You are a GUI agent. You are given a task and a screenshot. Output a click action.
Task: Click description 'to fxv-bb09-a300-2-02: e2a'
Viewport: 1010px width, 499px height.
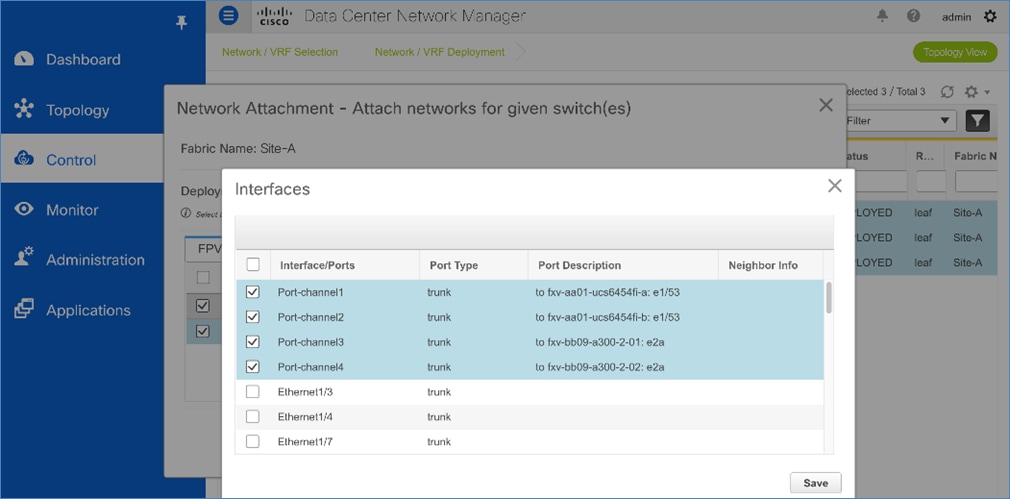(x=600, y=367)
